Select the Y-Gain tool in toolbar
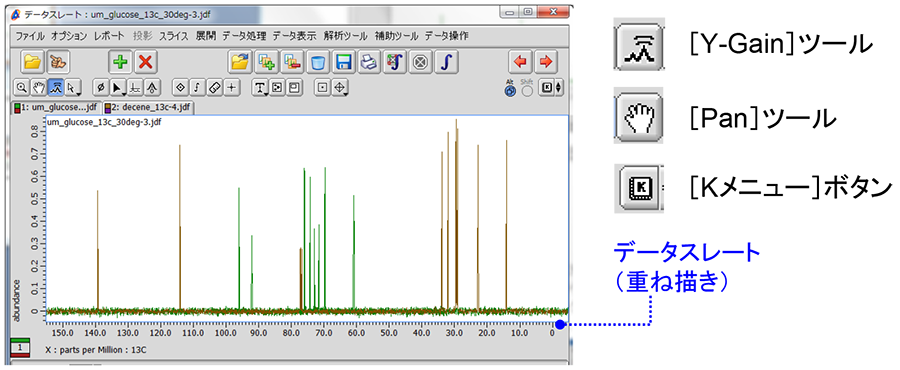This screenshot has width=900, height=370. [56, 88]
